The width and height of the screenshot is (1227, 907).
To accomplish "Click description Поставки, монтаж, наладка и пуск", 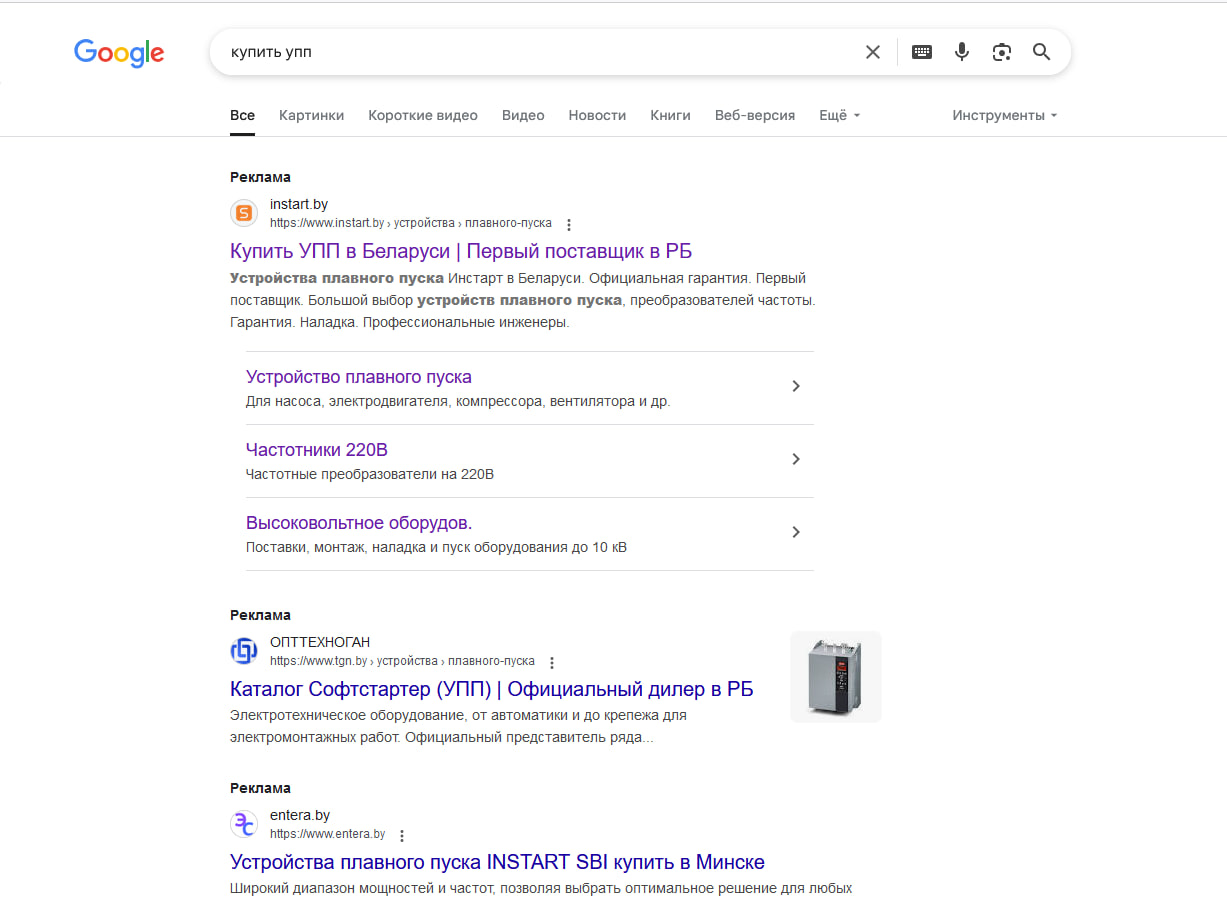I will (436, 548).
